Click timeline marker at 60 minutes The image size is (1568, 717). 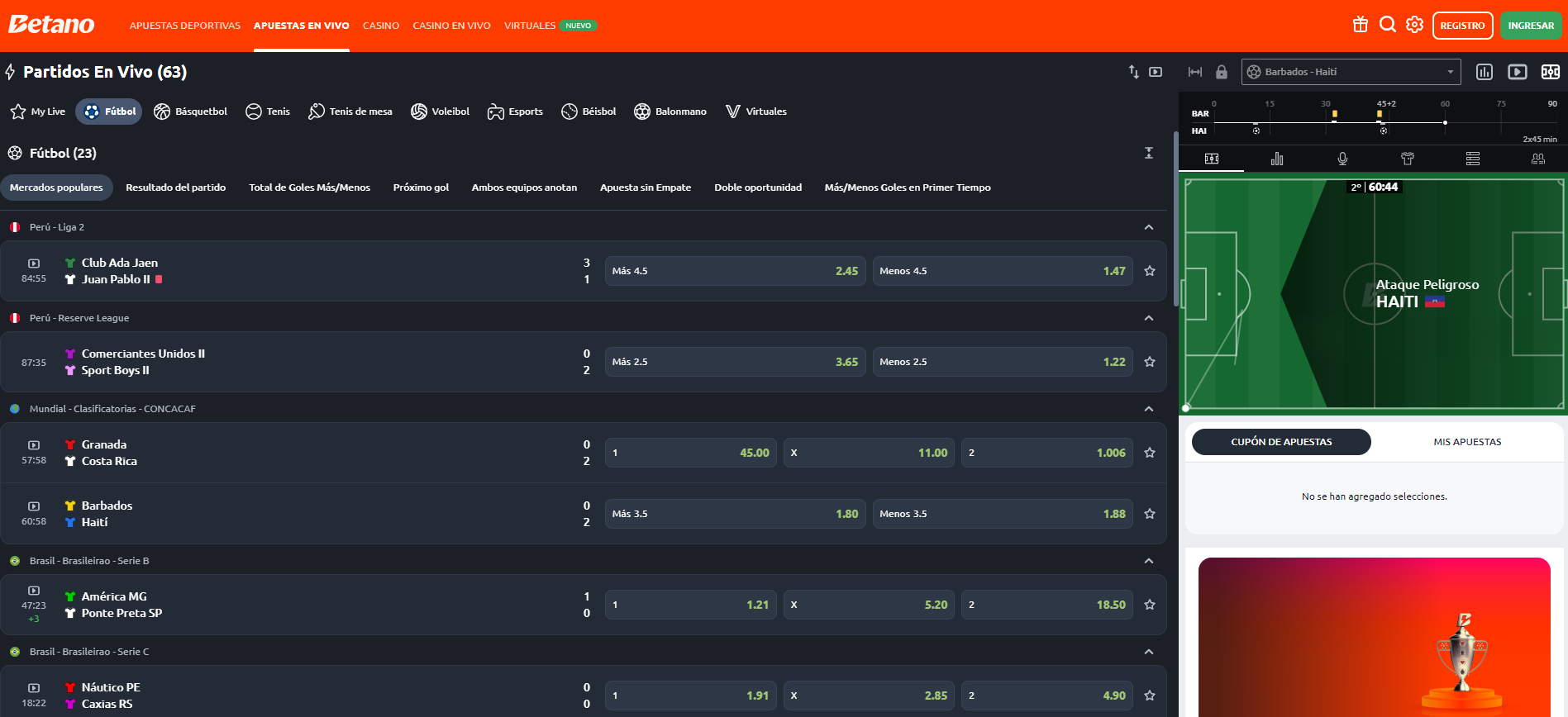click(x=1445, y=122)
